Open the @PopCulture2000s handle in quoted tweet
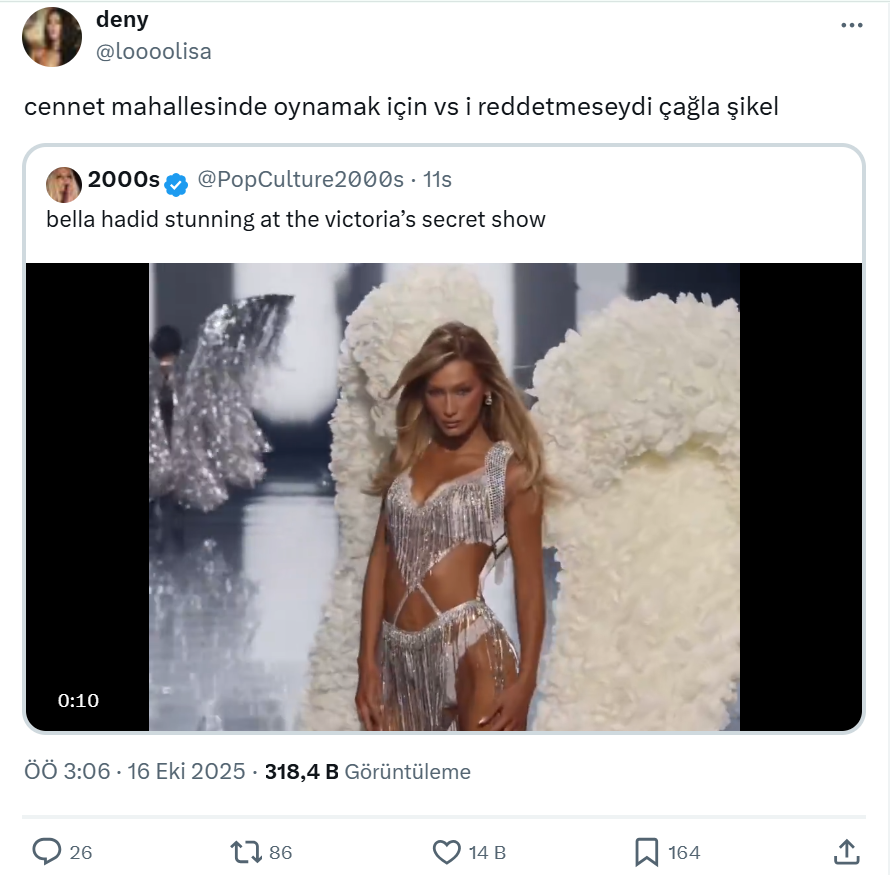The height and width of the screenshot is (875, 890). [x=300, y=180]
